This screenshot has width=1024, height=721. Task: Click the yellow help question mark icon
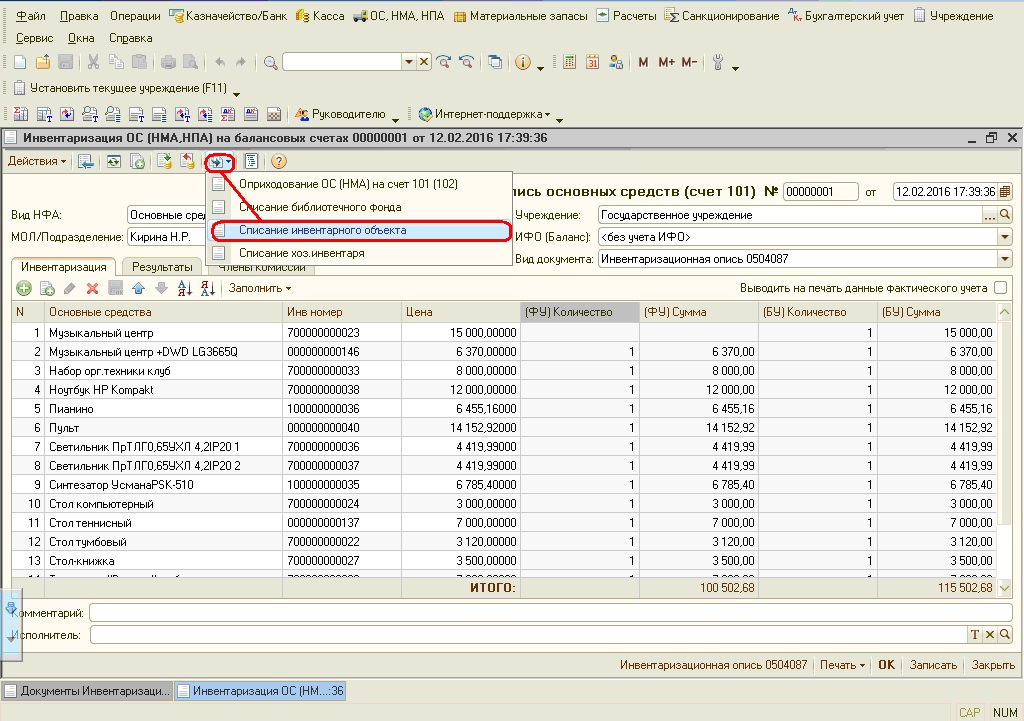click(x=279, y=161)
